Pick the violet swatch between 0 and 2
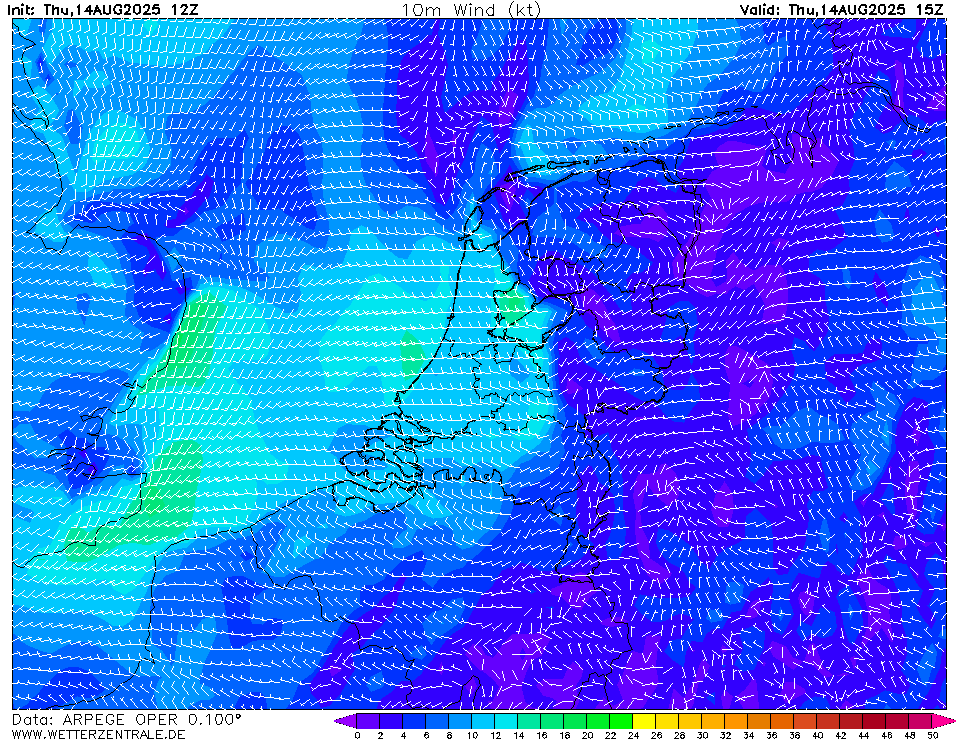Image resolution: width=959 pixels, height=741 pixels. pos(368,721)
